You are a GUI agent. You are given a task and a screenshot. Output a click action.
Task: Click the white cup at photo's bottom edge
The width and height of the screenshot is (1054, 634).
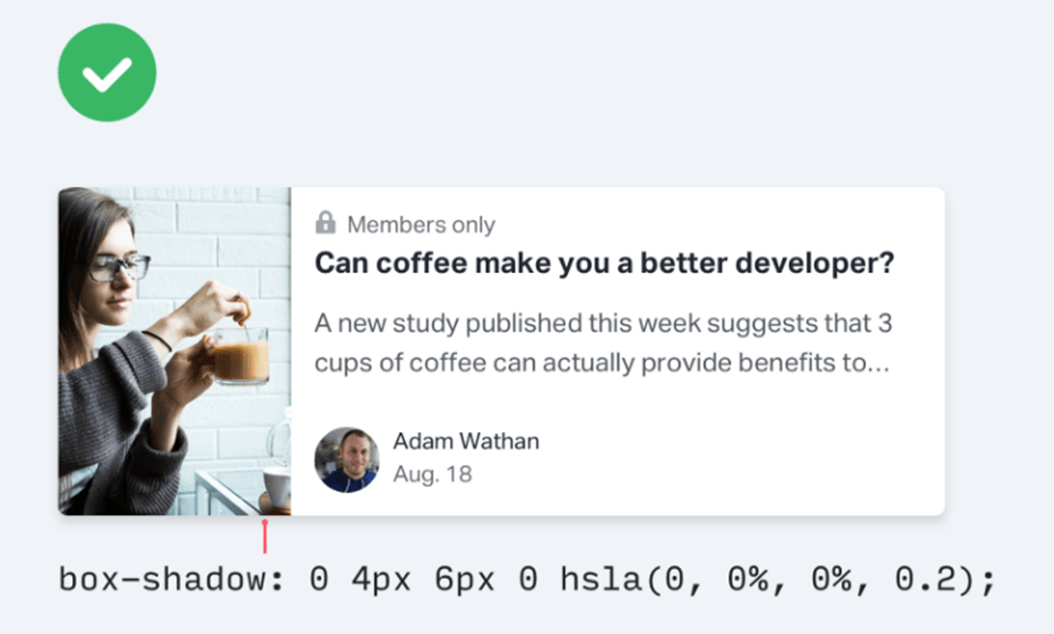(277, 486)
